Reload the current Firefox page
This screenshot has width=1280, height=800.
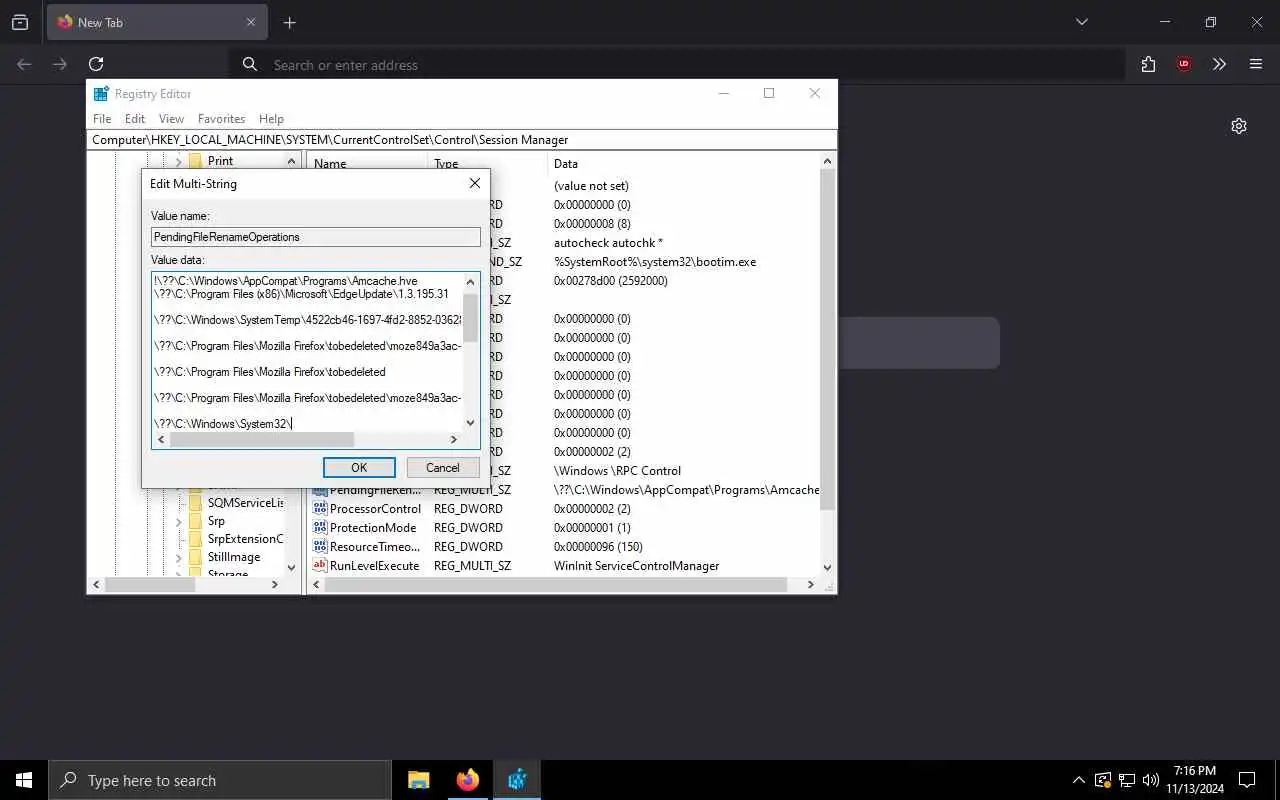96,64
